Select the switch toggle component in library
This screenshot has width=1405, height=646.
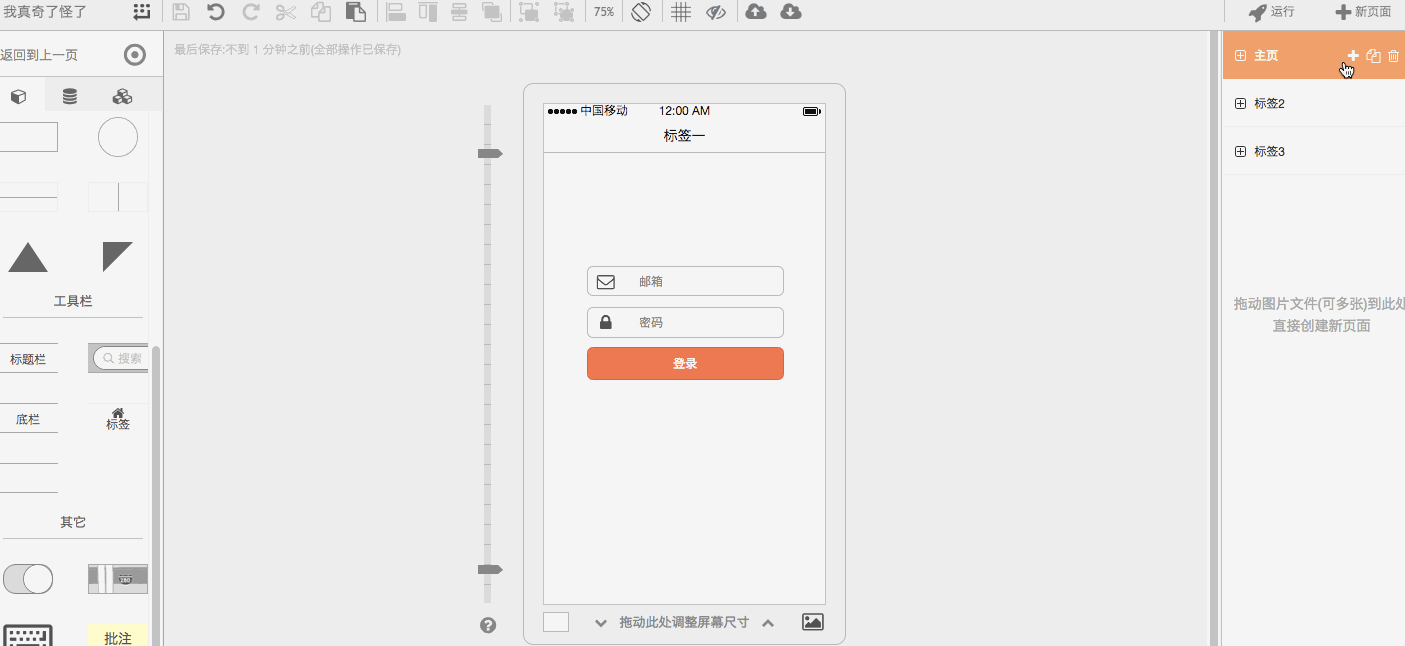click(x=28, y=578)
